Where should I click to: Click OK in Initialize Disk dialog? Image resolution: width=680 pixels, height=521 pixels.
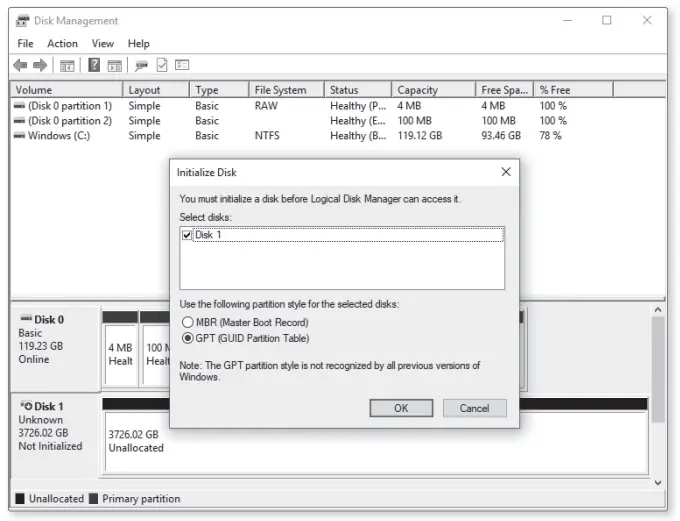tap(401, 408)
